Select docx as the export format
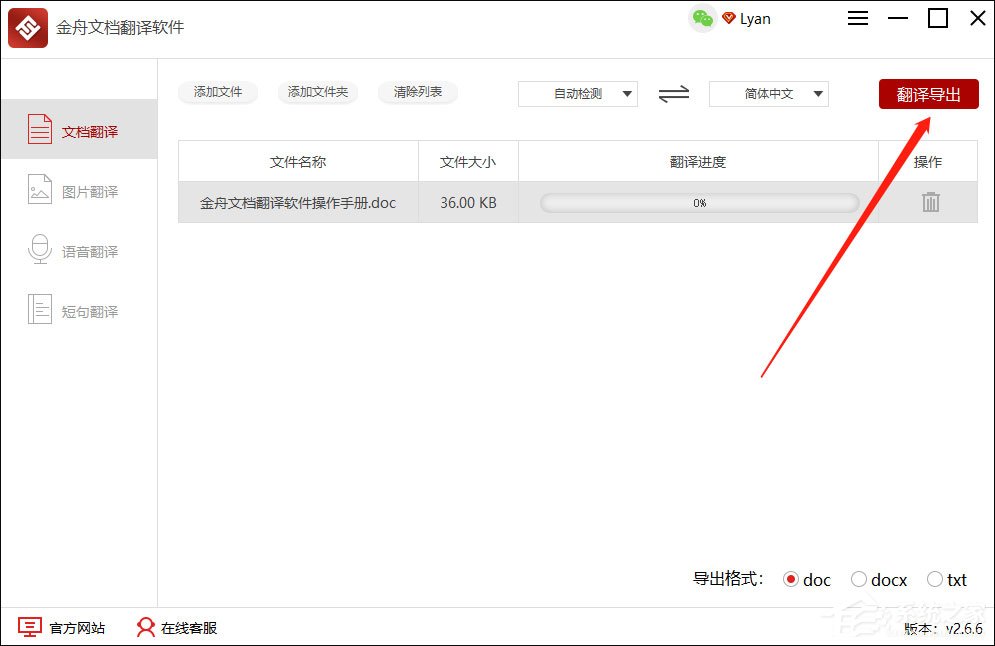Screen dimensions: 995x646 859,579
